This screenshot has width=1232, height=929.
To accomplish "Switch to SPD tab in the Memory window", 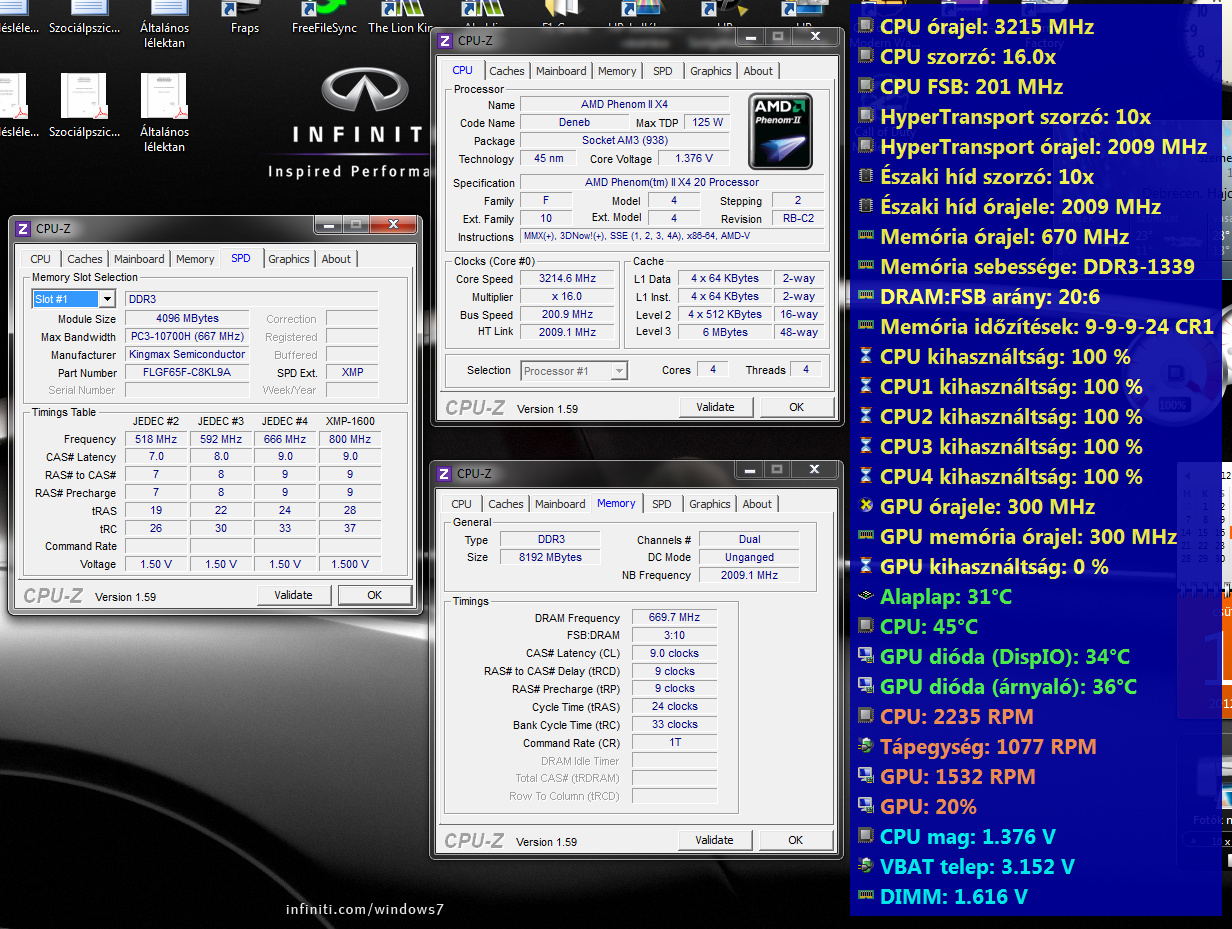I will point(662,504).
